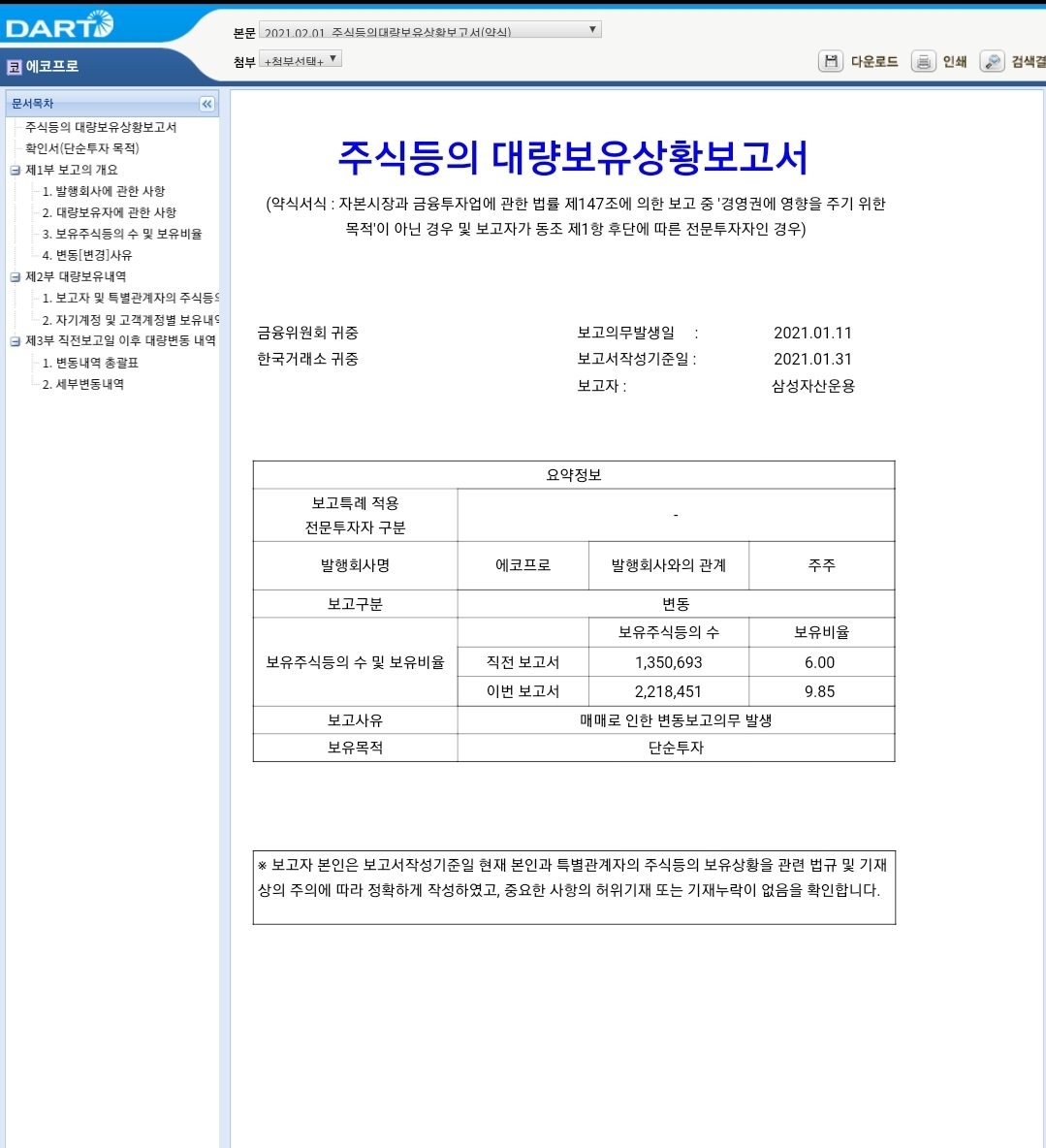1046x1148 pixels.
Task: Click the KOSDAQ icon beside 에코프로
Action: point(14,67)
